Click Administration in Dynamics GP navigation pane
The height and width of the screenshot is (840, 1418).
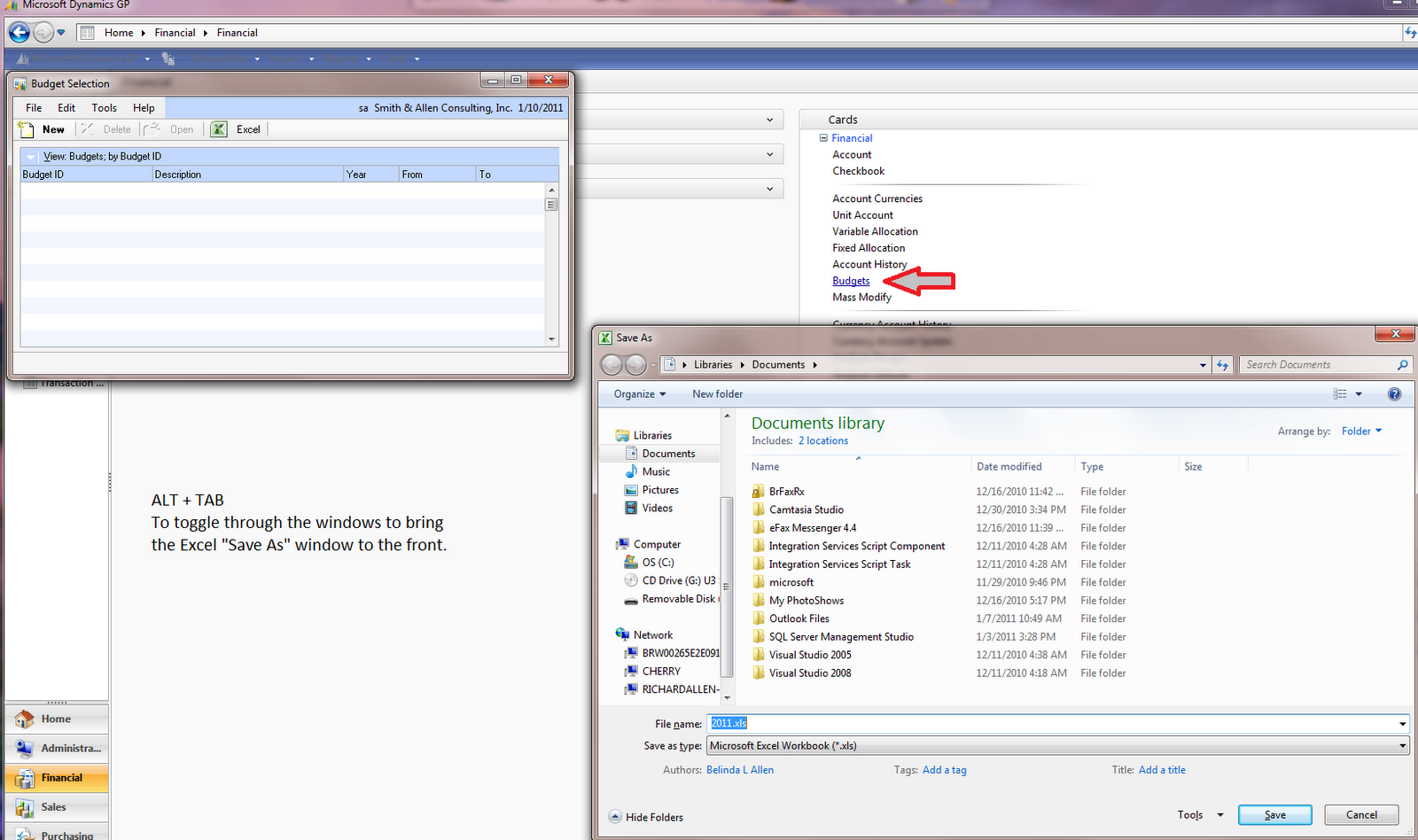pyautogui.click(x=56, y=749)
